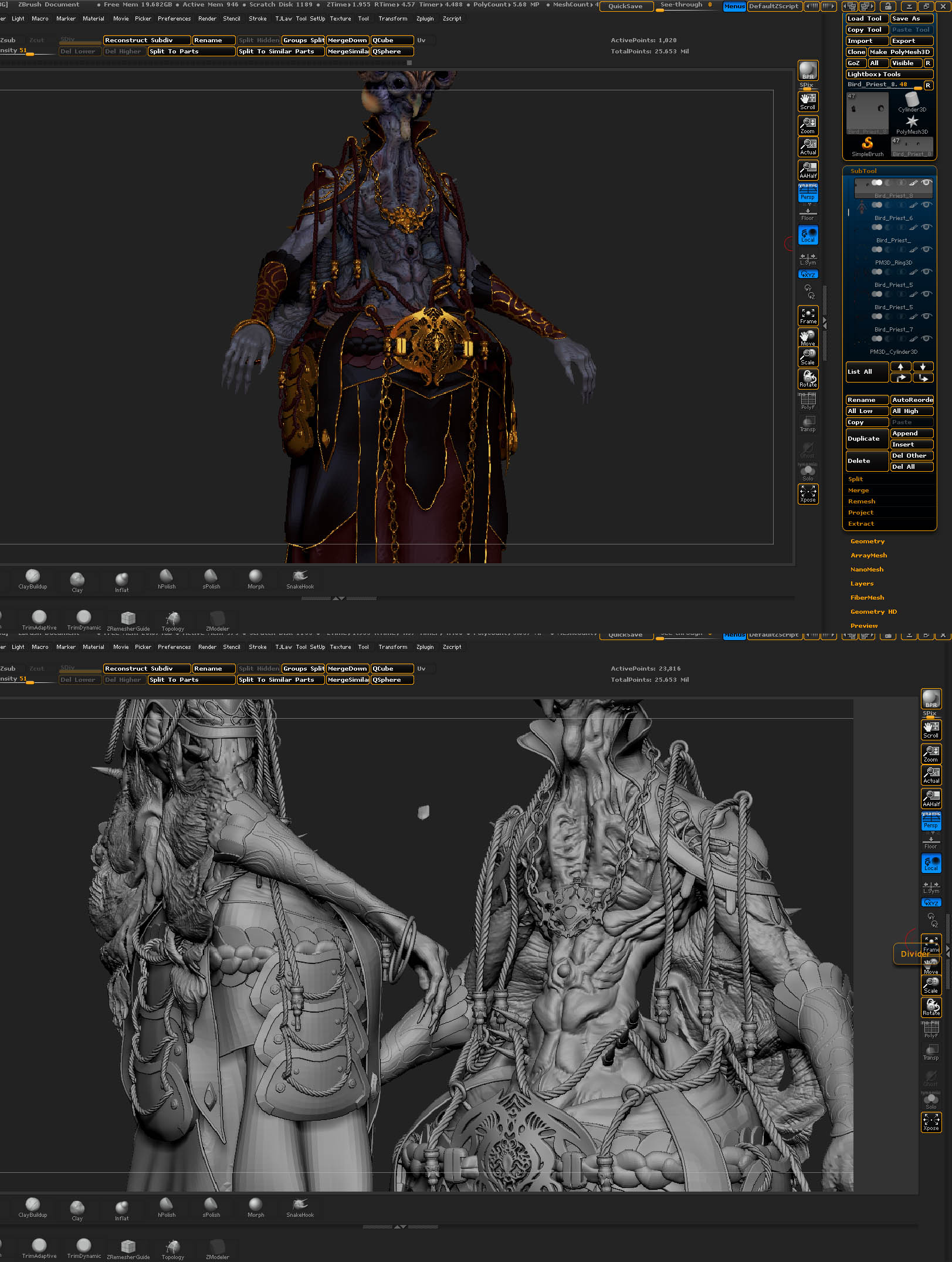Toggle Persp perspective in upper window
The width and height of the screenshot is (952, 1262).
808,193
